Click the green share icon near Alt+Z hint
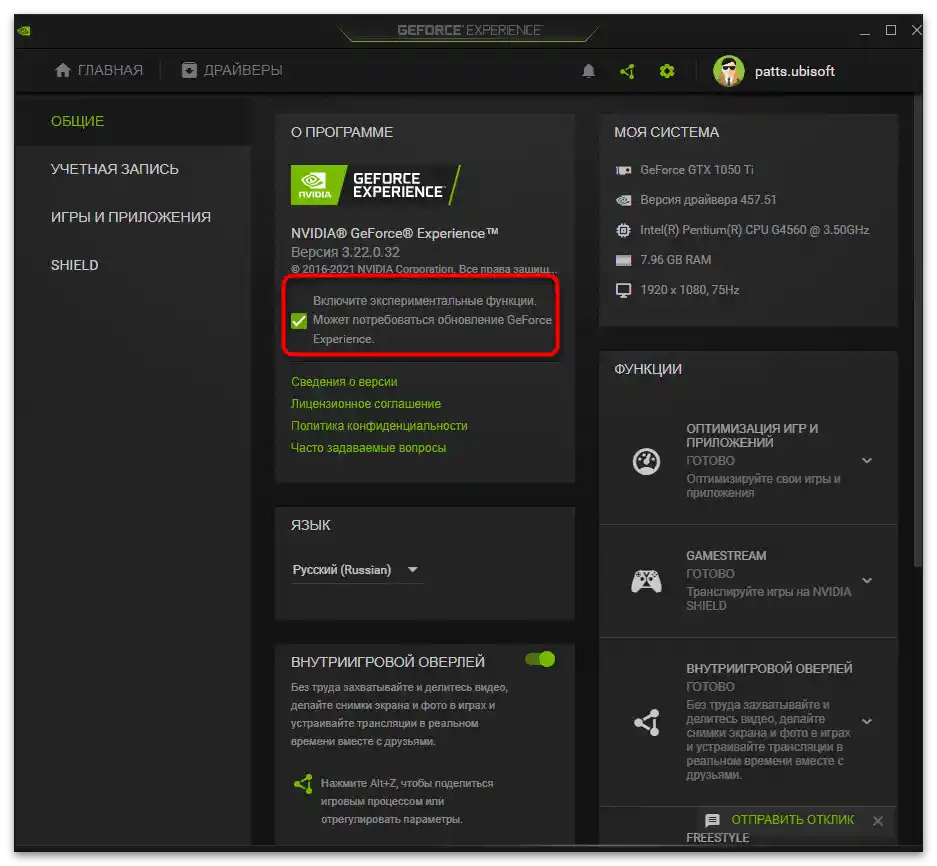Screen dimensions: 937x866 pyautogui.click(x=304, y=784)
